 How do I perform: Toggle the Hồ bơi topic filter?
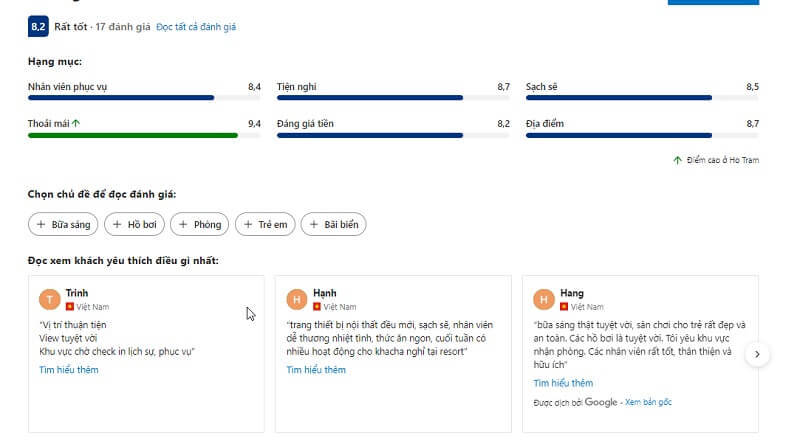134,224
